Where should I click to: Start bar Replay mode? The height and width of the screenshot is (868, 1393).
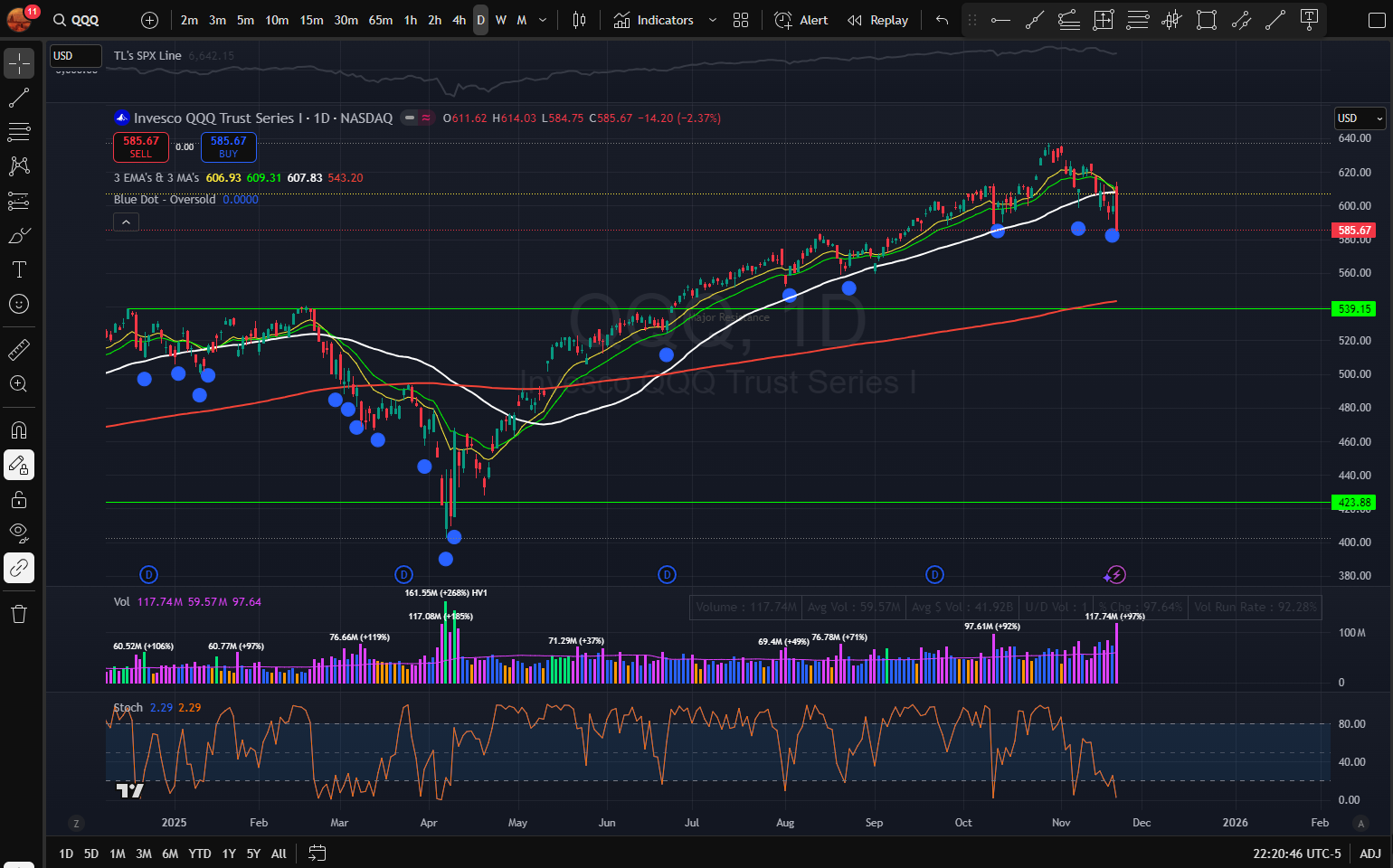click(x=877, y=20)
